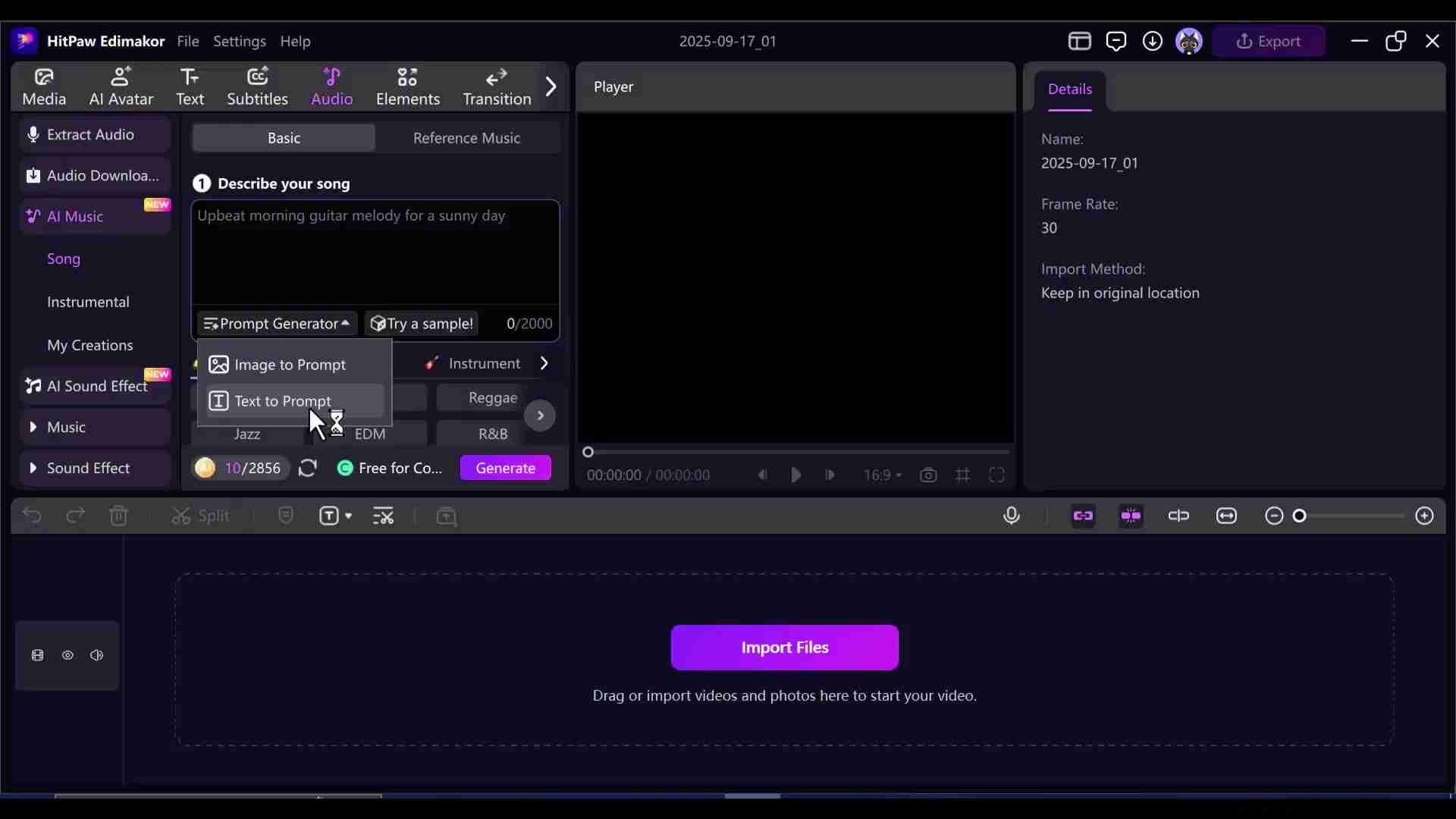Click the voiceover microphone icon
Image resolution: width=1456 pixels, height=819 pixels.
(x=1011, y=516)
